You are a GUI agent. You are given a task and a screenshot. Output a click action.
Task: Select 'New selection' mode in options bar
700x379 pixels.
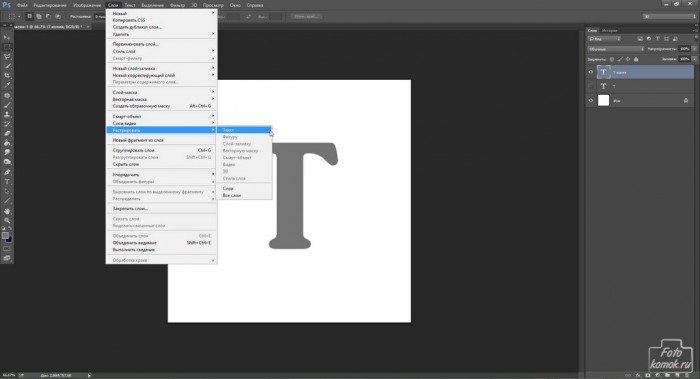tap(29, 17)
